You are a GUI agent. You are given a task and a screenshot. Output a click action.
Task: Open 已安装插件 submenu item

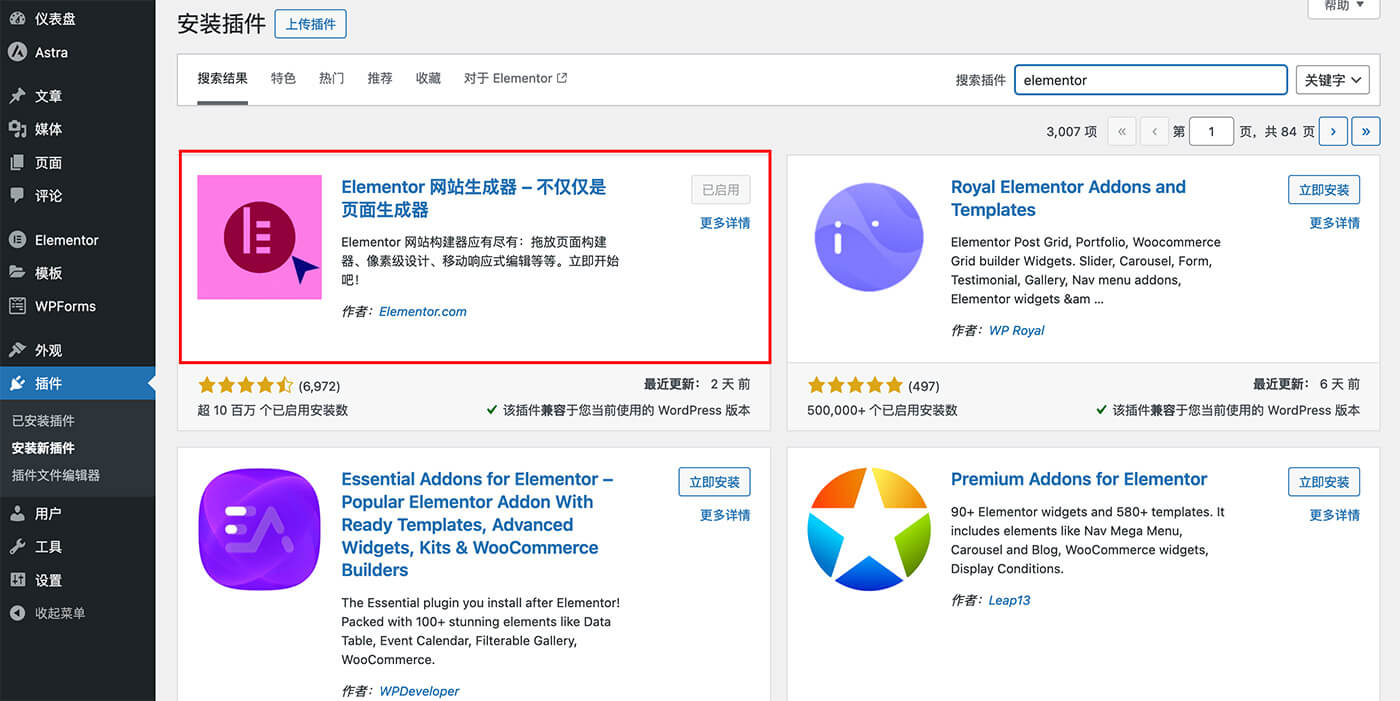pos(43,421)
